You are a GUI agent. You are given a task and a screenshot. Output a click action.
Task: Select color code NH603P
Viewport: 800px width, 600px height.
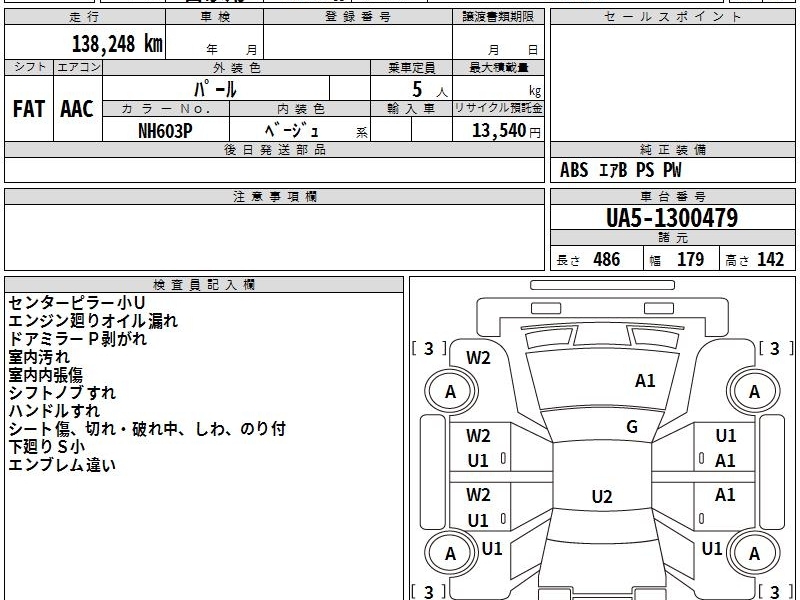pos(165,131)
